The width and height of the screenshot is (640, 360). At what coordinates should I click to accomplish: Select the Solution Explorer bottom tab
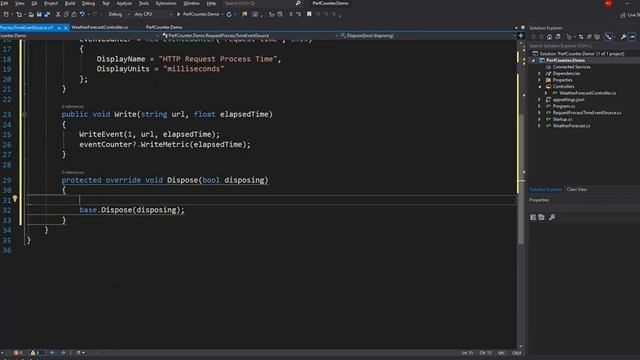546,189
